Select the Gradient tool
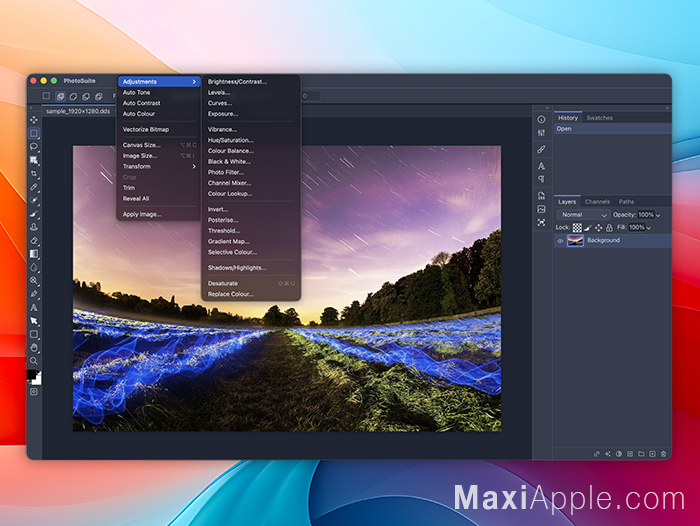 click(34, 254)
